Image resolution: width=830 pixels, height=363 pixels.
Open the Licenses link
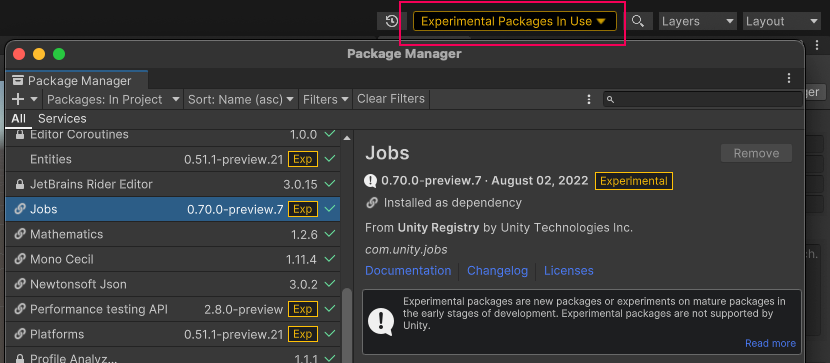(569, 271)
